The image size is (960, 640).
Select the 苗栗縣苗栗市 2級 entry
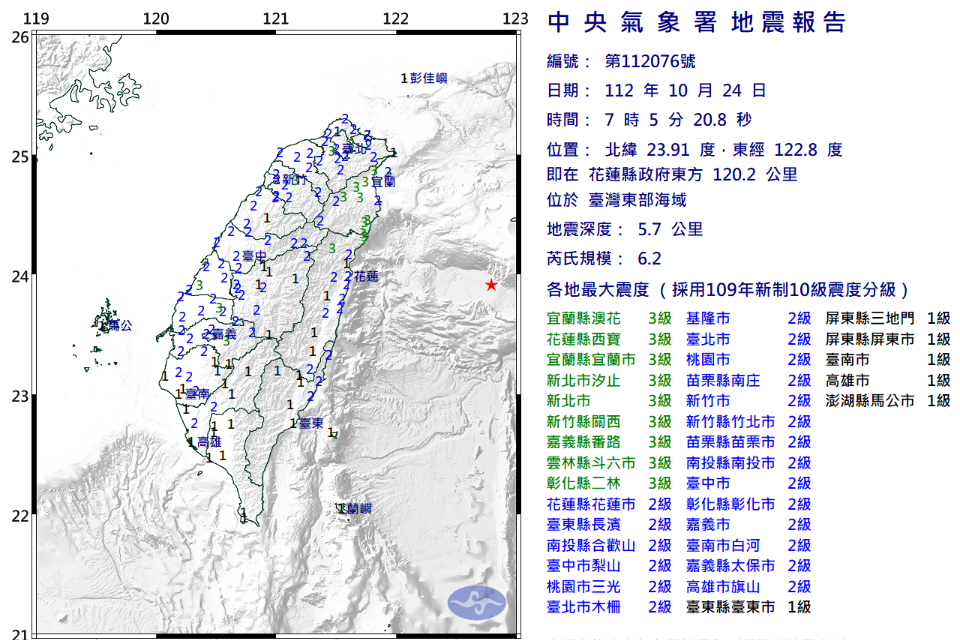[749, 442]
